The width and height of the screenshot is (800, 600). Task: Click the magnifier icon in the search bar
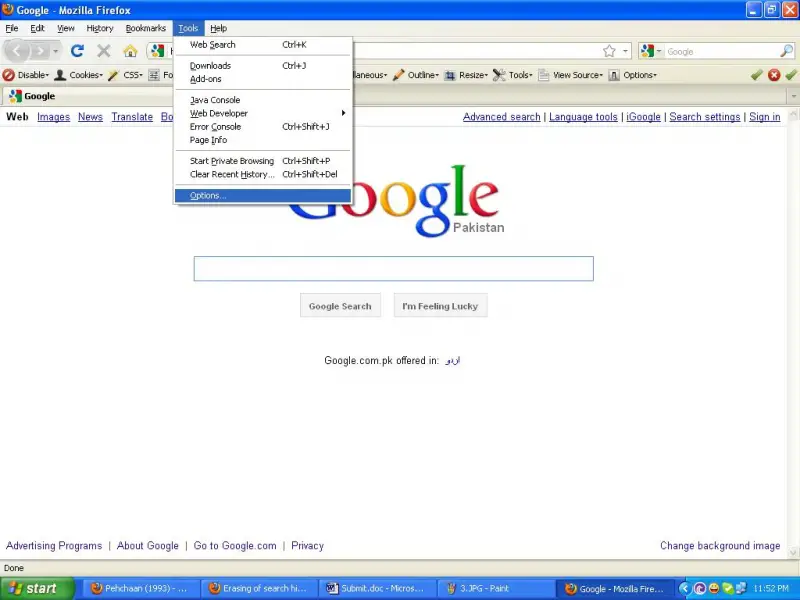pyautogui.click(x=786, y=51)
